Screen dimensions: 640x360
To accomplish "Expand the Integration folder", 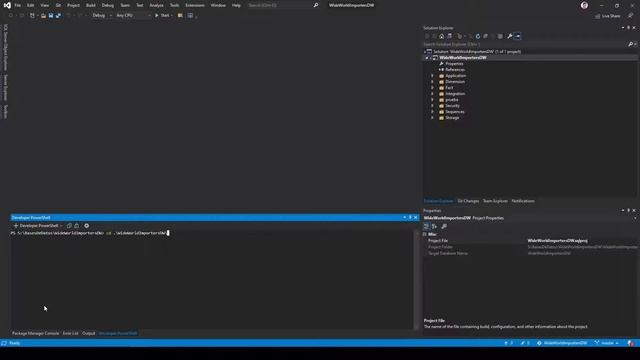I will (x=432, y=94).
